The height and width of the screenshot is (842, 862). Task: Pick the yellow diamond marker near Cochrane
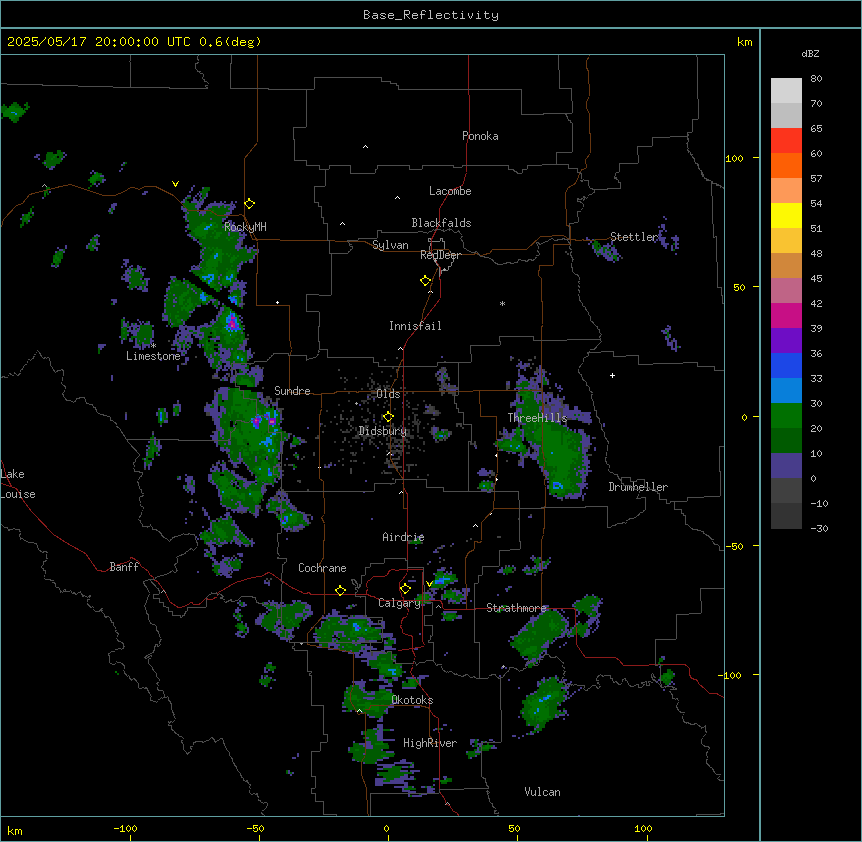(x=340, y=590)
